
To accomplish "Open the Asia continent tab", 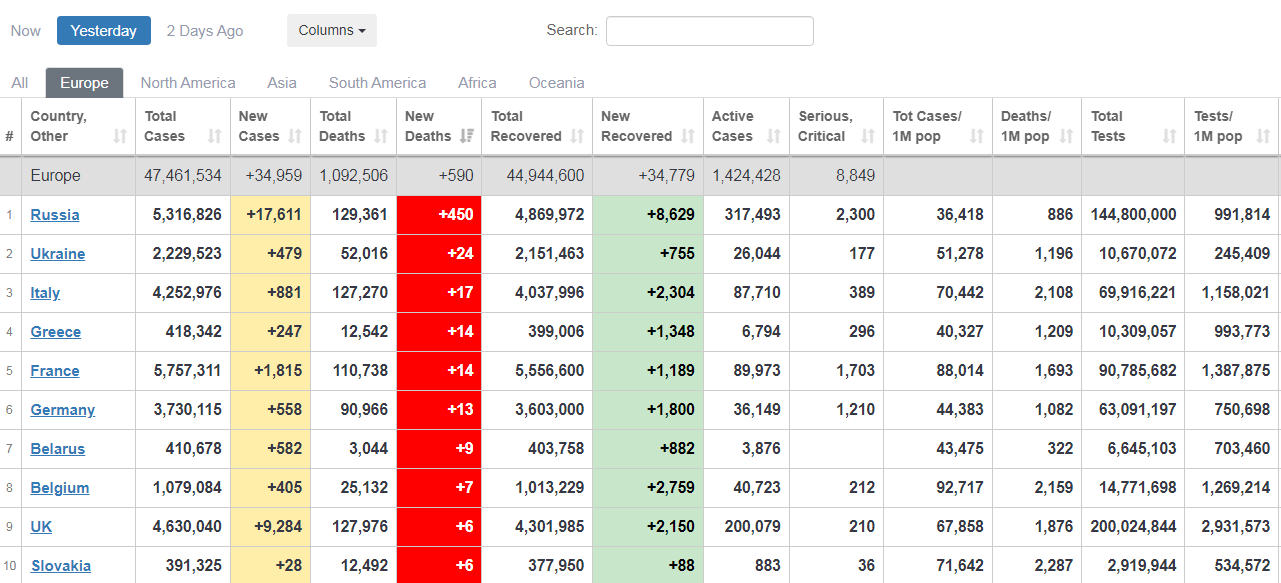I will [x=282, y=83].
